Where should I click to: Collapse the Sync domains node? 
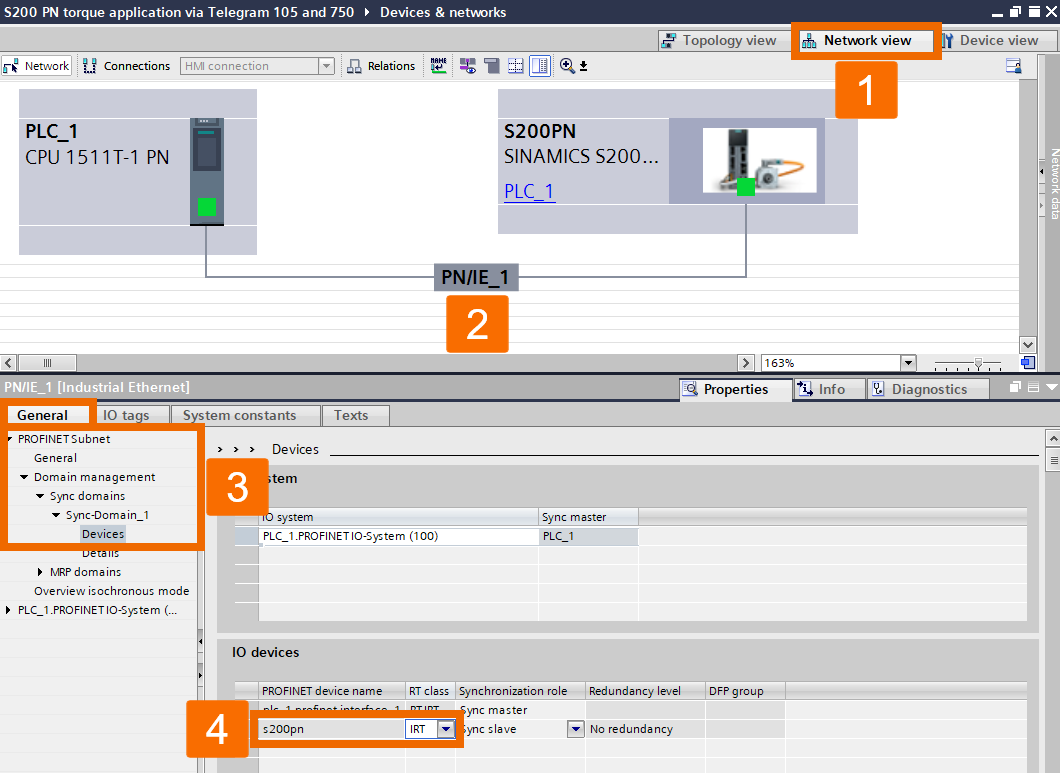[x=40, y=496]
